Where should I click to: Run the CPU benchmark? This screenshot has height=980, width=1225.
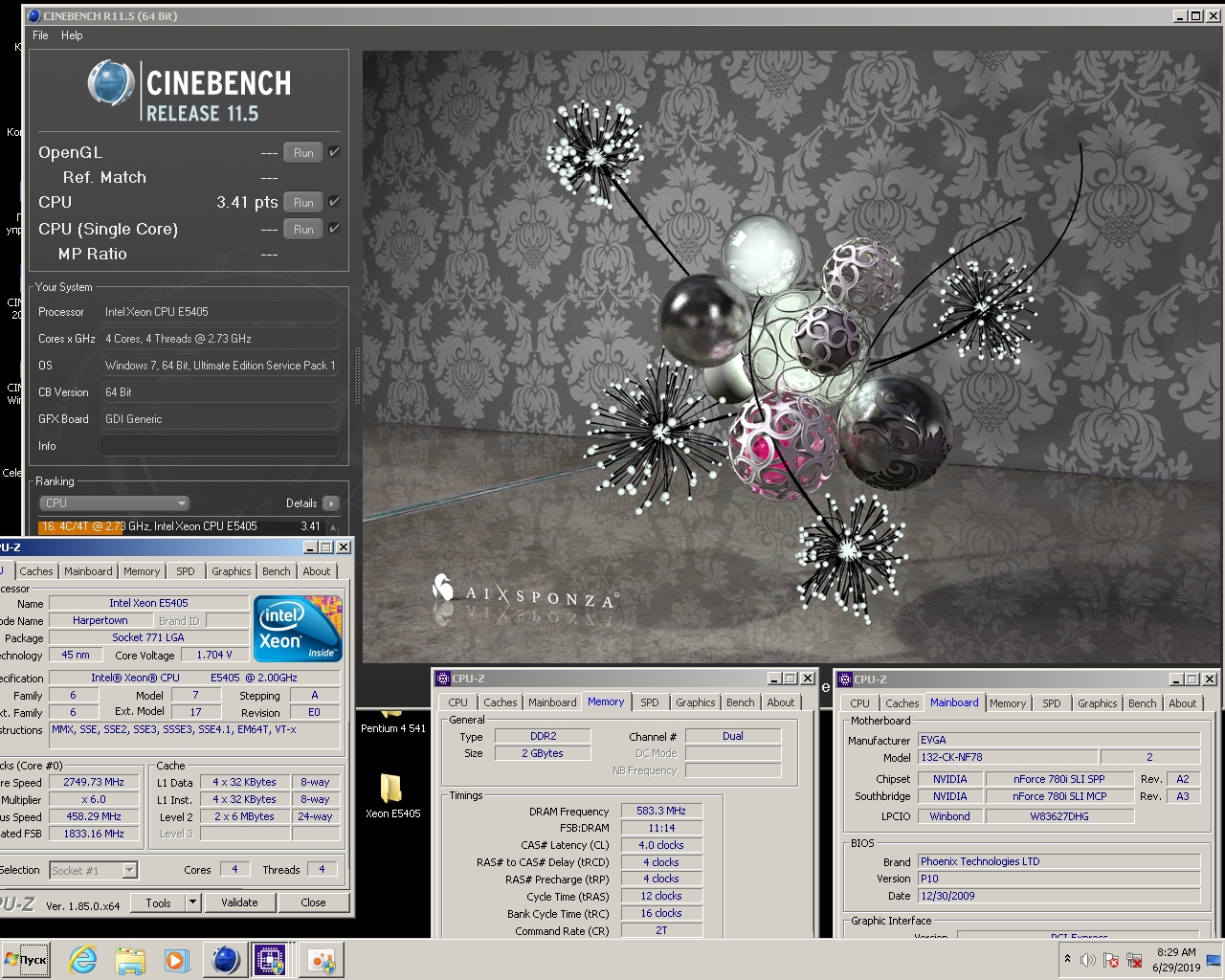[x=303, y=203]
